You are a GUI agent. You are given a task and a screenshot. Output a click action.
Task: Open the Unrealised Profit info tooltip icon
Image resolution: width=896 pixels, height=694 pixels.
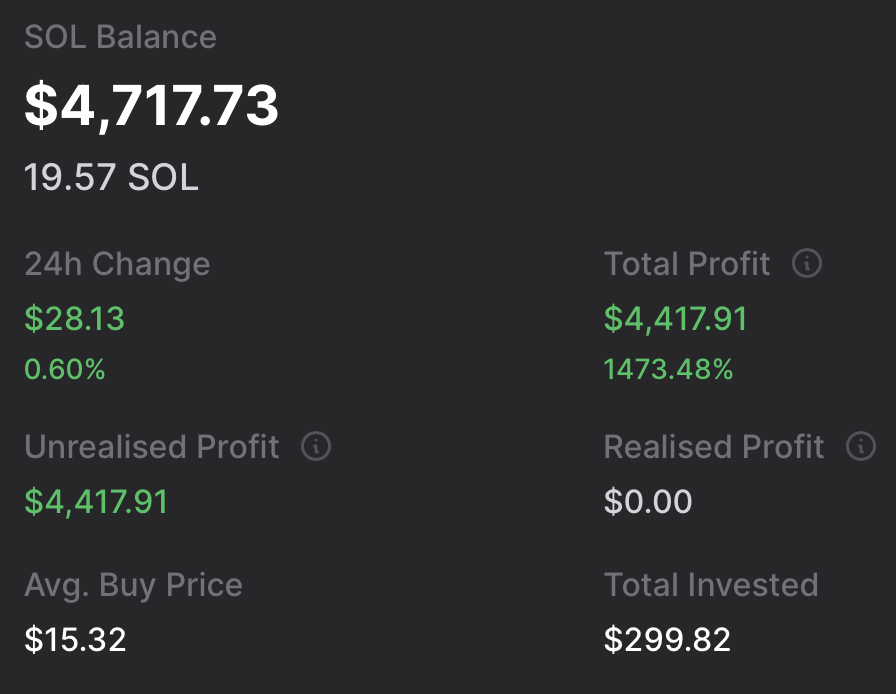pos(315,446)
